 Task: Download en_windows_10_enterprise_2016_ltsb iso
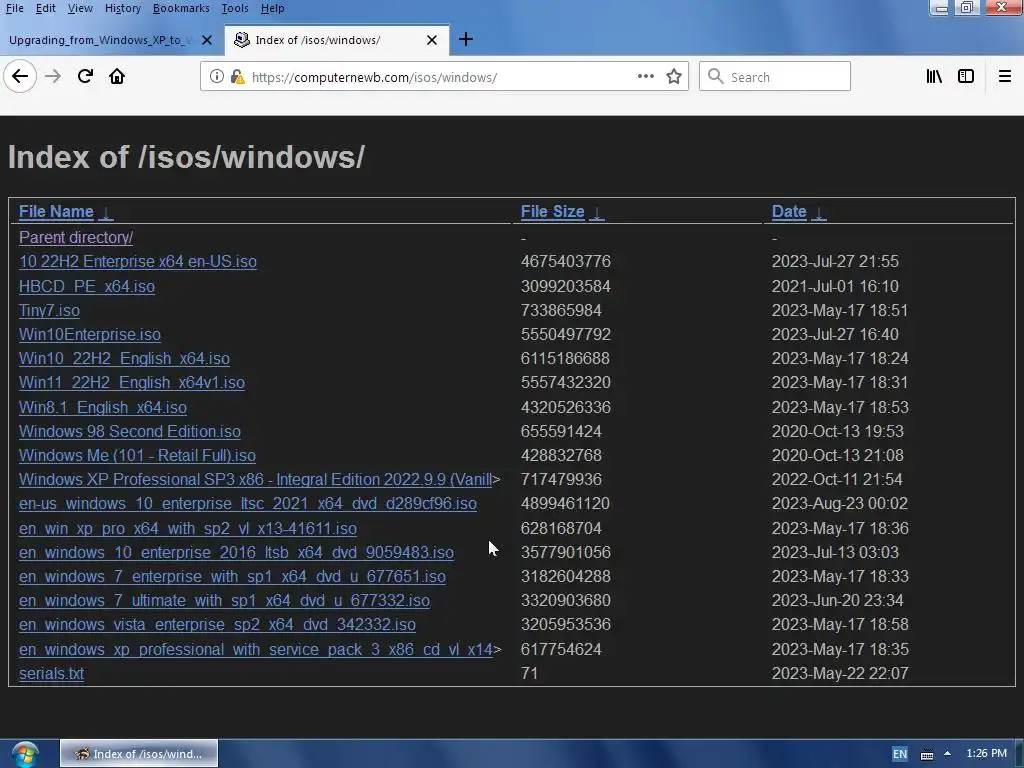click(x=236, y=553)
